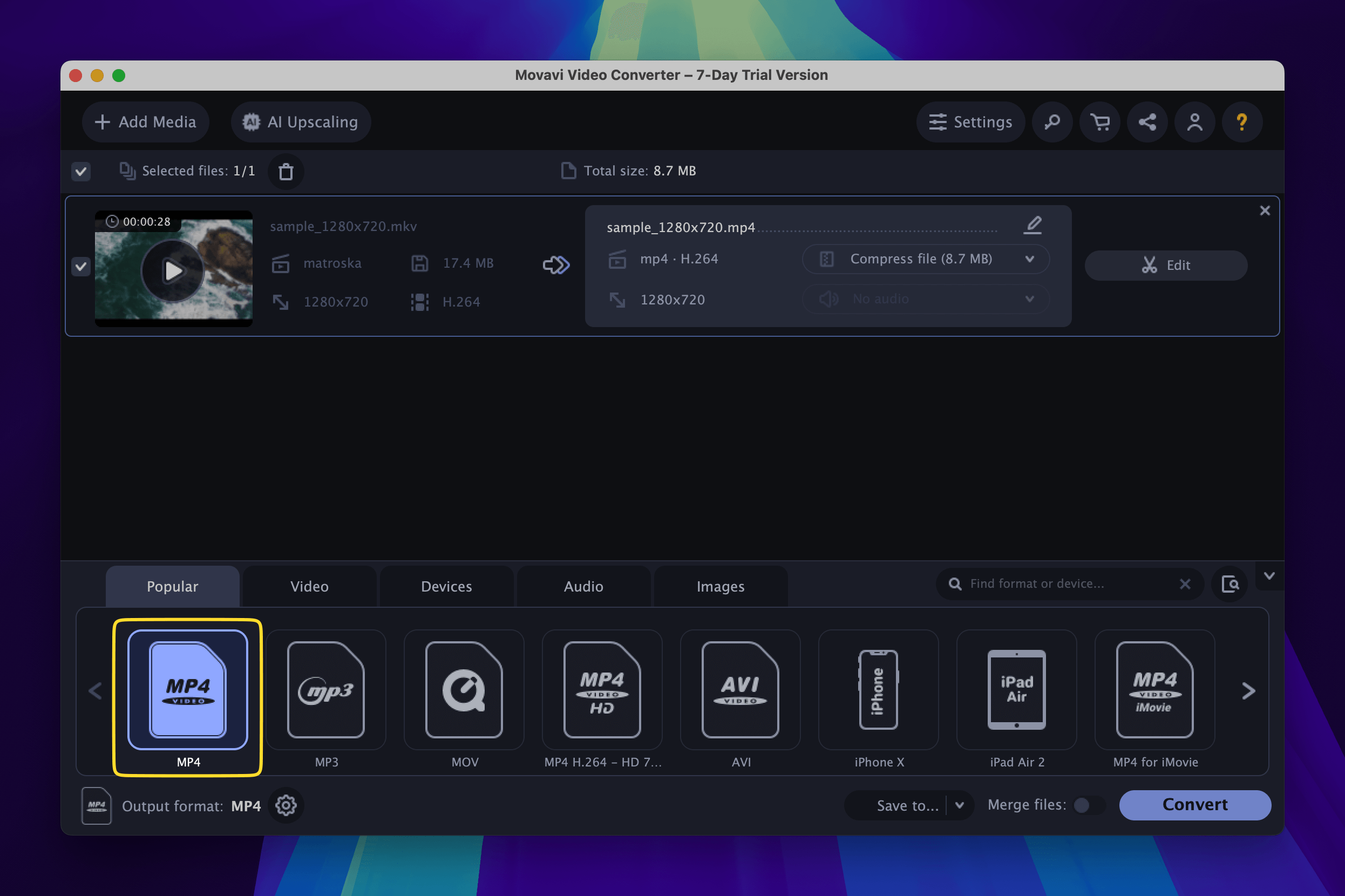Viewport: 1345px width, 896px height.
Task: Toggle the selected file checkbox
Action: pos(79,266)
